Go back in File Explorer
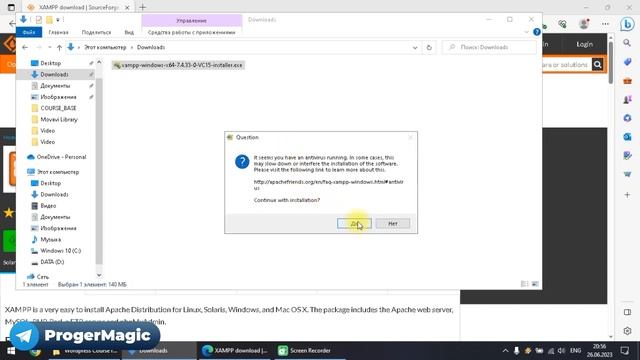The width and height of the screenshot is (640, 360). click(x=25, y=47)
